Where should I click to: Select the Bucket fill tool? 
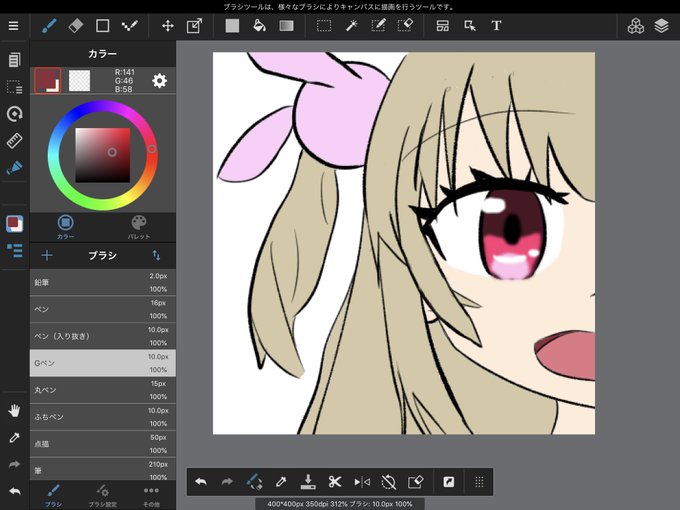[259, 26]
